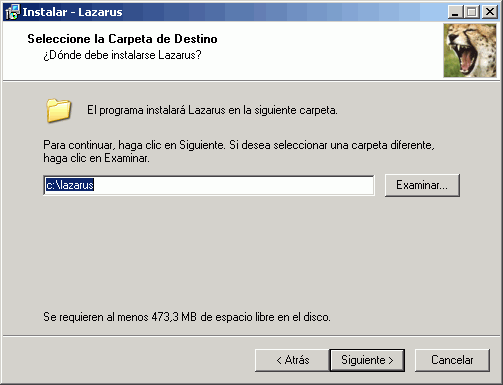Continue with the Siguiente button
This screenshot has height=385, width=503.
367,360
